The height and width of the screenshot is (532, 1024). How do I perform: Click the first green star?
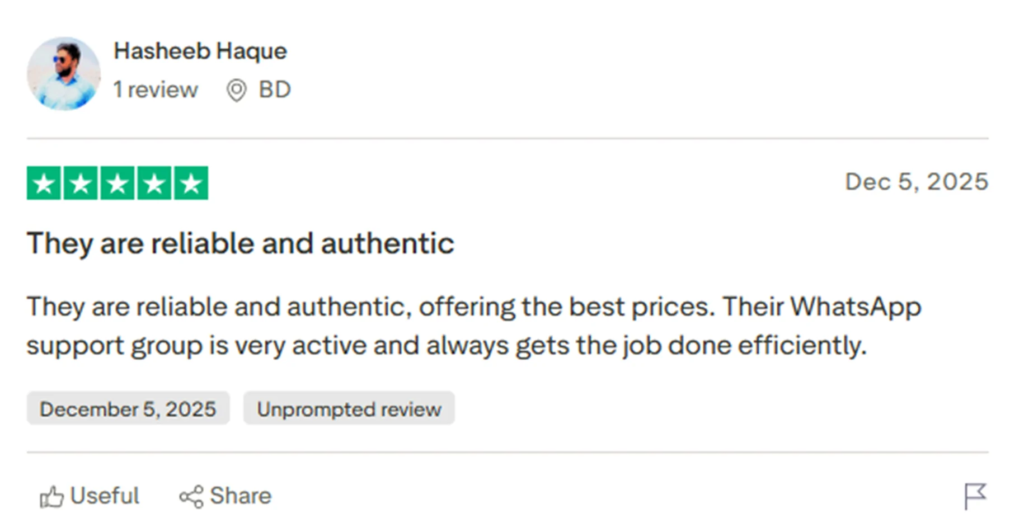click(43, 183)
